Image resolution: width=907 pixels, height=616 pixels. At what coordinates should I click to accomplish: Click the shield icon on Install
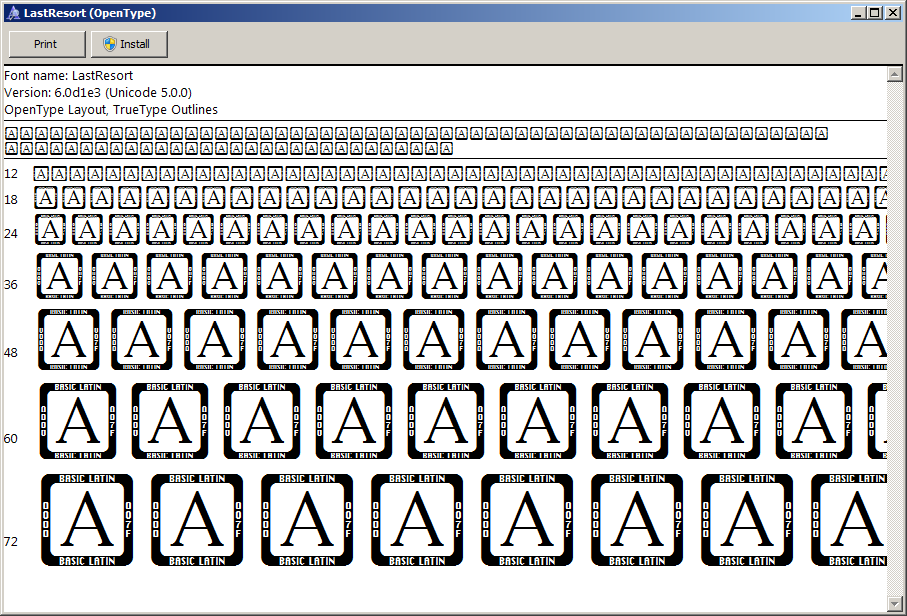pyautogui.click(x=110, y=44)
